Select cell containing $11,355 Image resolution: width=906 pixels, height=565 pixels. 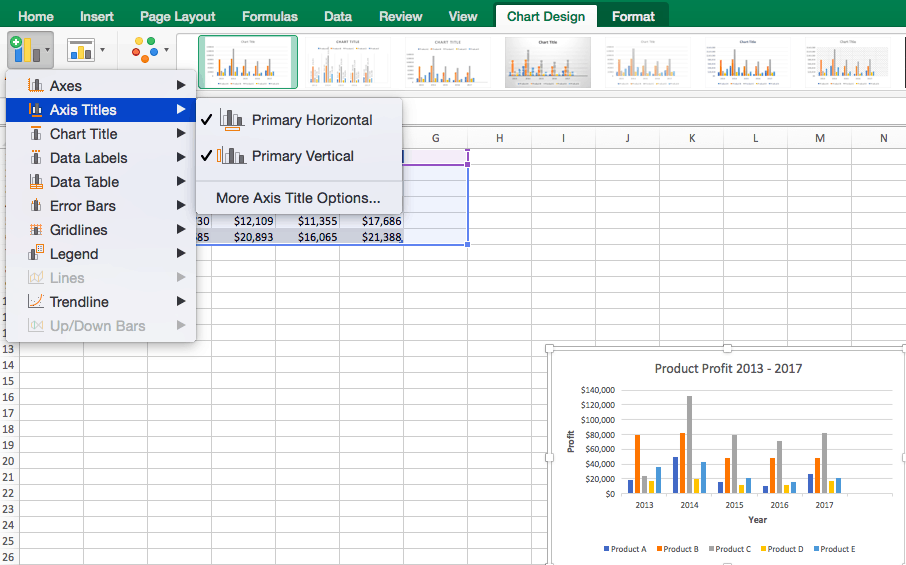pyautogui.click(x=307, y=221)
